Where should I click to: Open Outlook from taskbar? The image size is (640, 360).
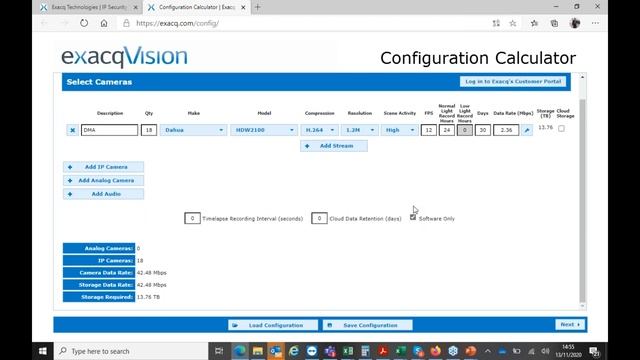tap(276, 351)
